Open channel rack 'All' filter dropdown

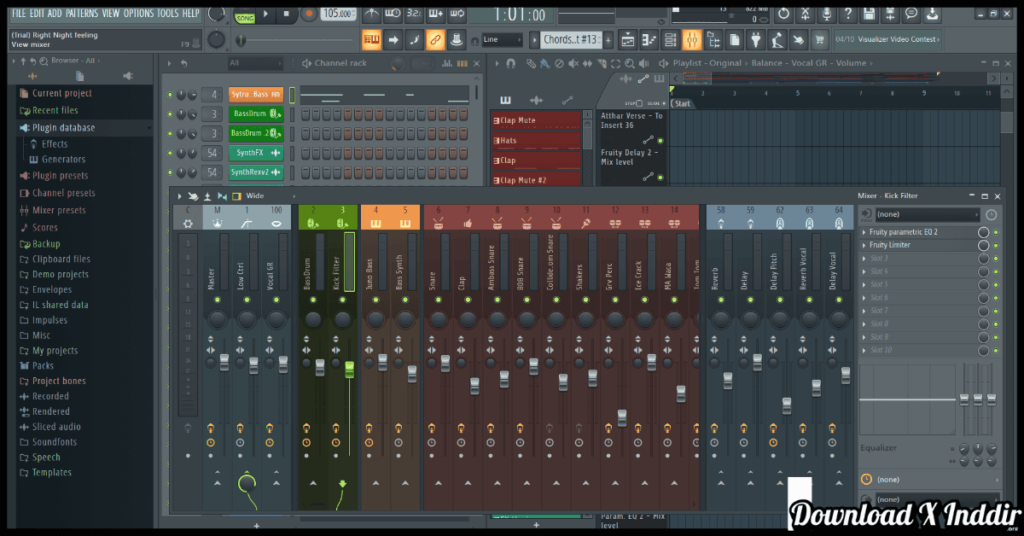(253, 63)
